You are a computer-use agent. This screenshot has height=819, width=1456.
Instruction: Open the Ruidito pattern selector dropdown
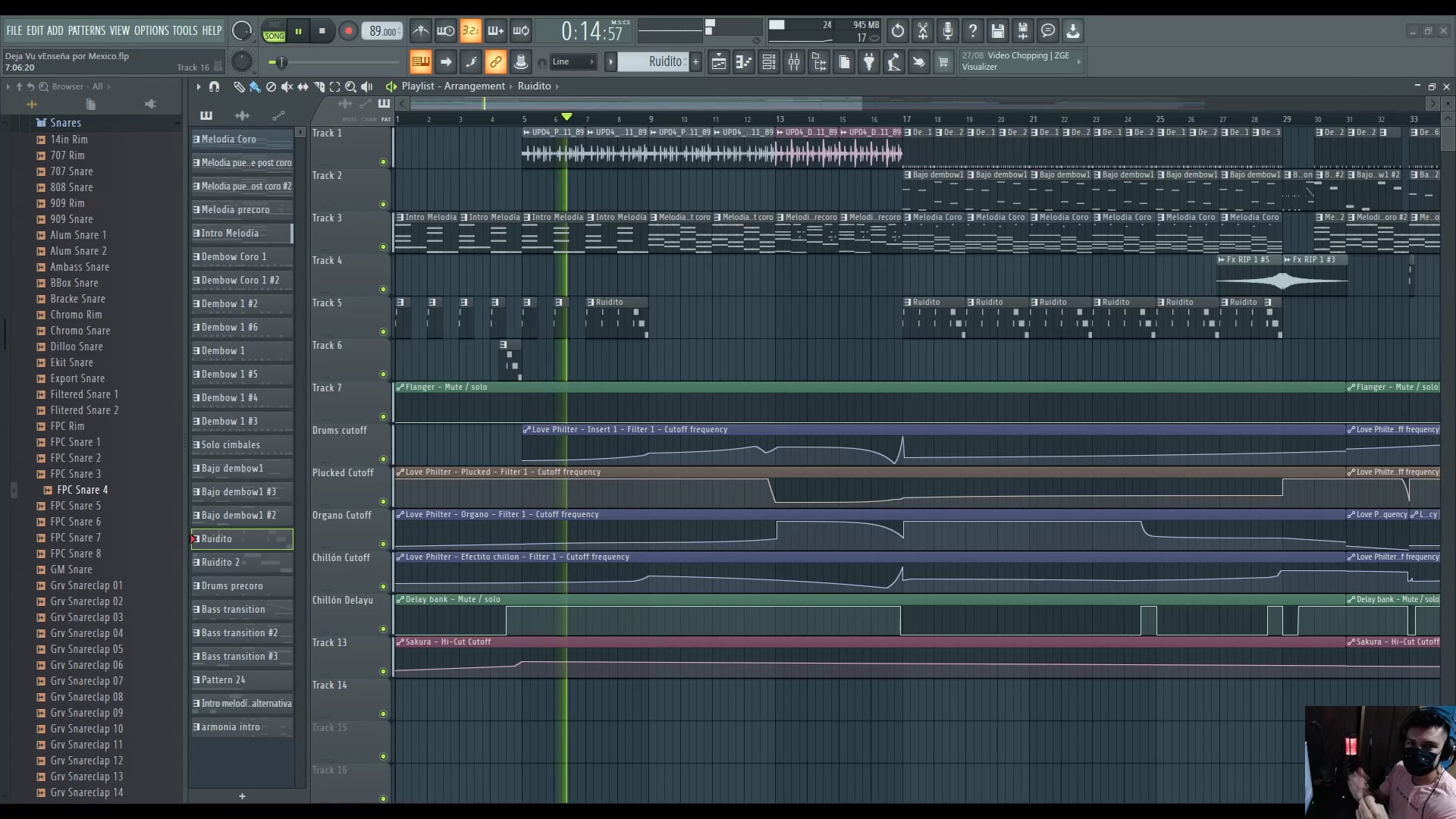(658, 61)
